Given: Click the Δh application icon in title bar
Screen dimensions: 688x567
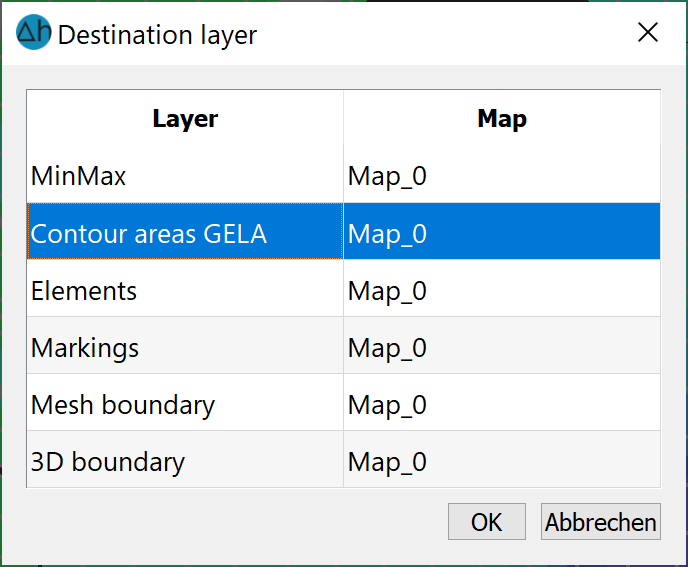Looking at the screenshot, I should tap(33, 32).
